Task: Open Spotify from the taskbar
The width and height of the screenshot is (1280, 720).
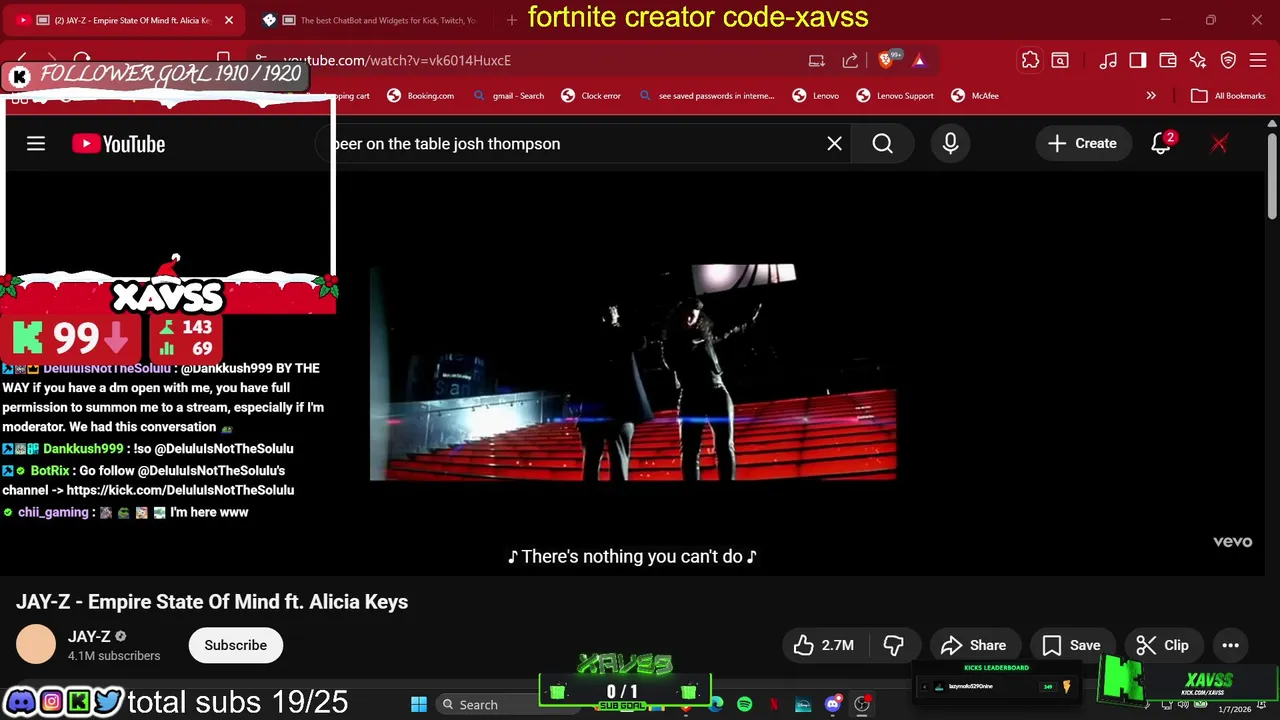Action: pos(745,704)
